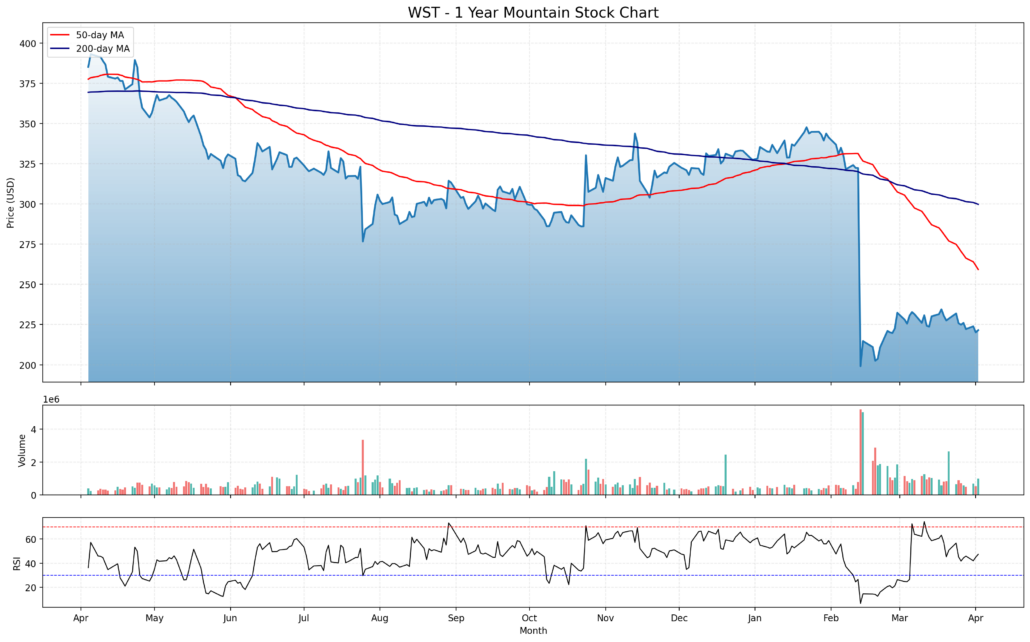Select the "Jul" tick label on the x-axis
1030x642 pixels.
point(303,618)
